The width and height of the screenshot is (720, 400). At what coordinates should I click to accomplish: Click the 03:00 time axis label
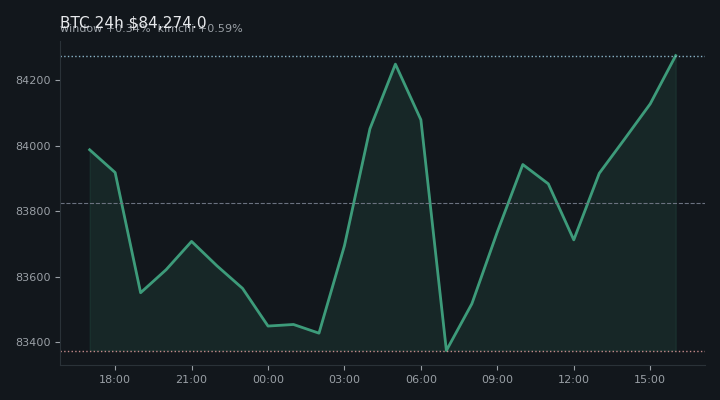(344, 379)
